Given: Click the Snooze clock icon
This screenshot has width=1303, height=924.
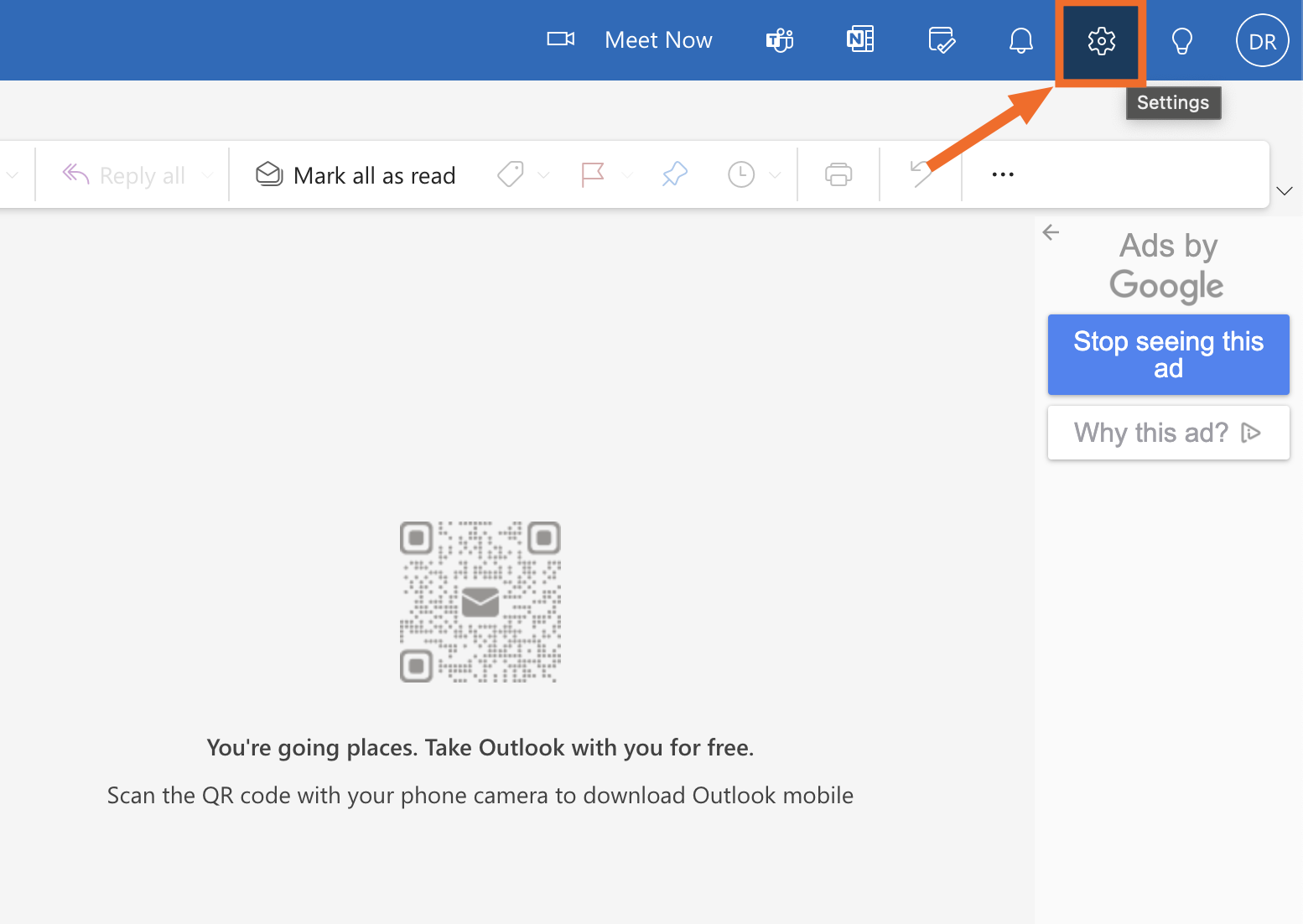Looking at the screenshot, I should [741, 174].
